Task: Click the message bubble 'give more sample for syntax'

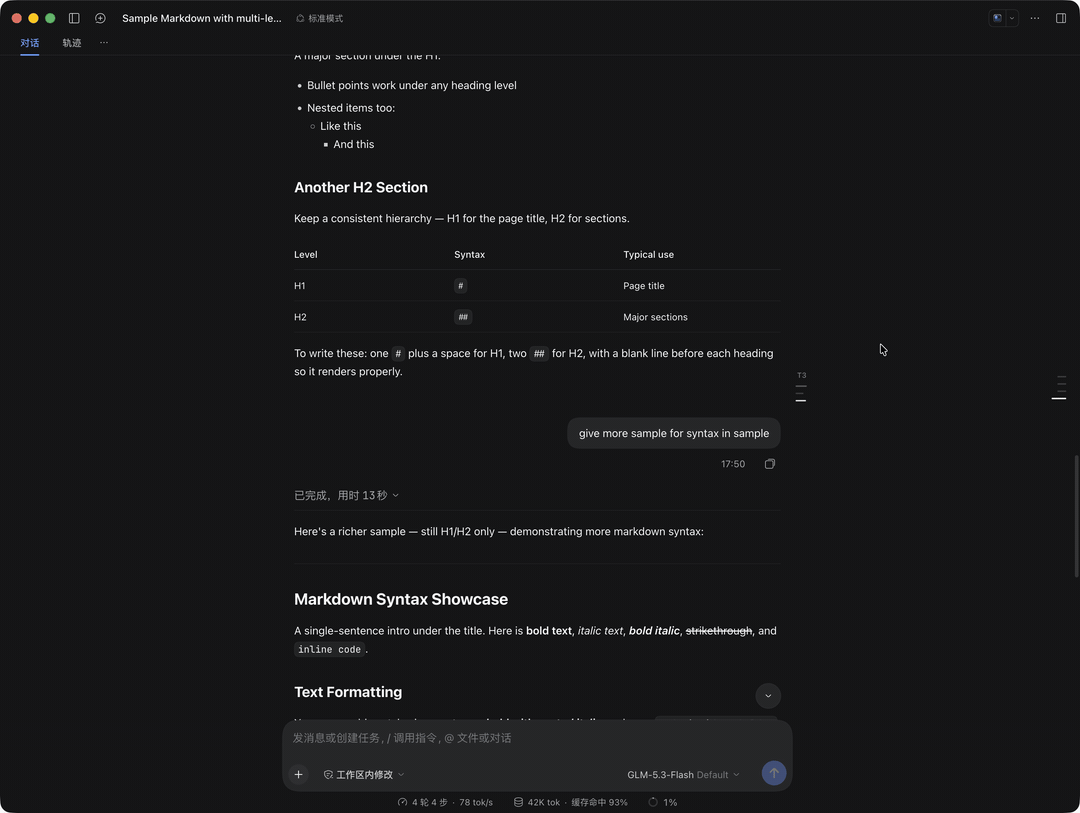Action: [x=674, y=433]
